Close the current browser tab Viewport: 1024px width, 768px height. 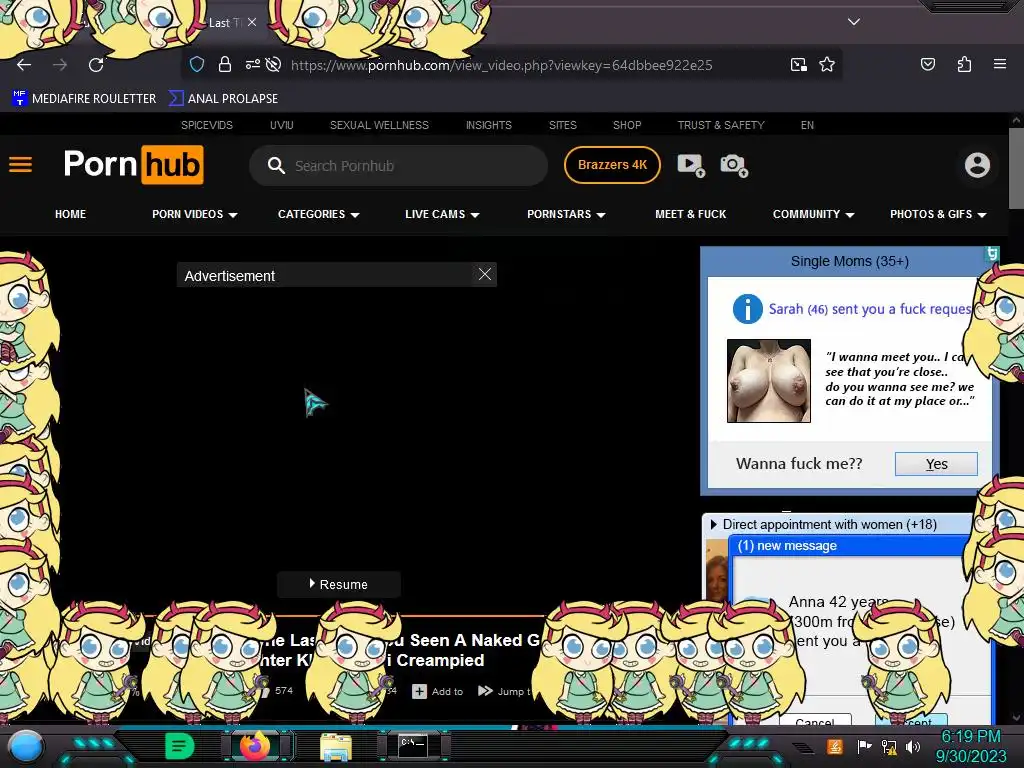251,22
